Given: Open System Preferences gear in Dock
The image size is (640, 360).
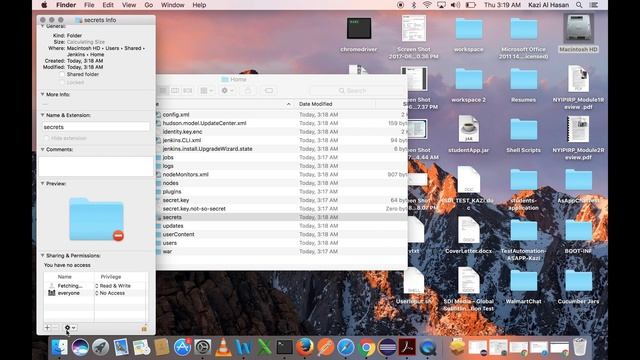Looking at the screenshot, I should (203, 347).
